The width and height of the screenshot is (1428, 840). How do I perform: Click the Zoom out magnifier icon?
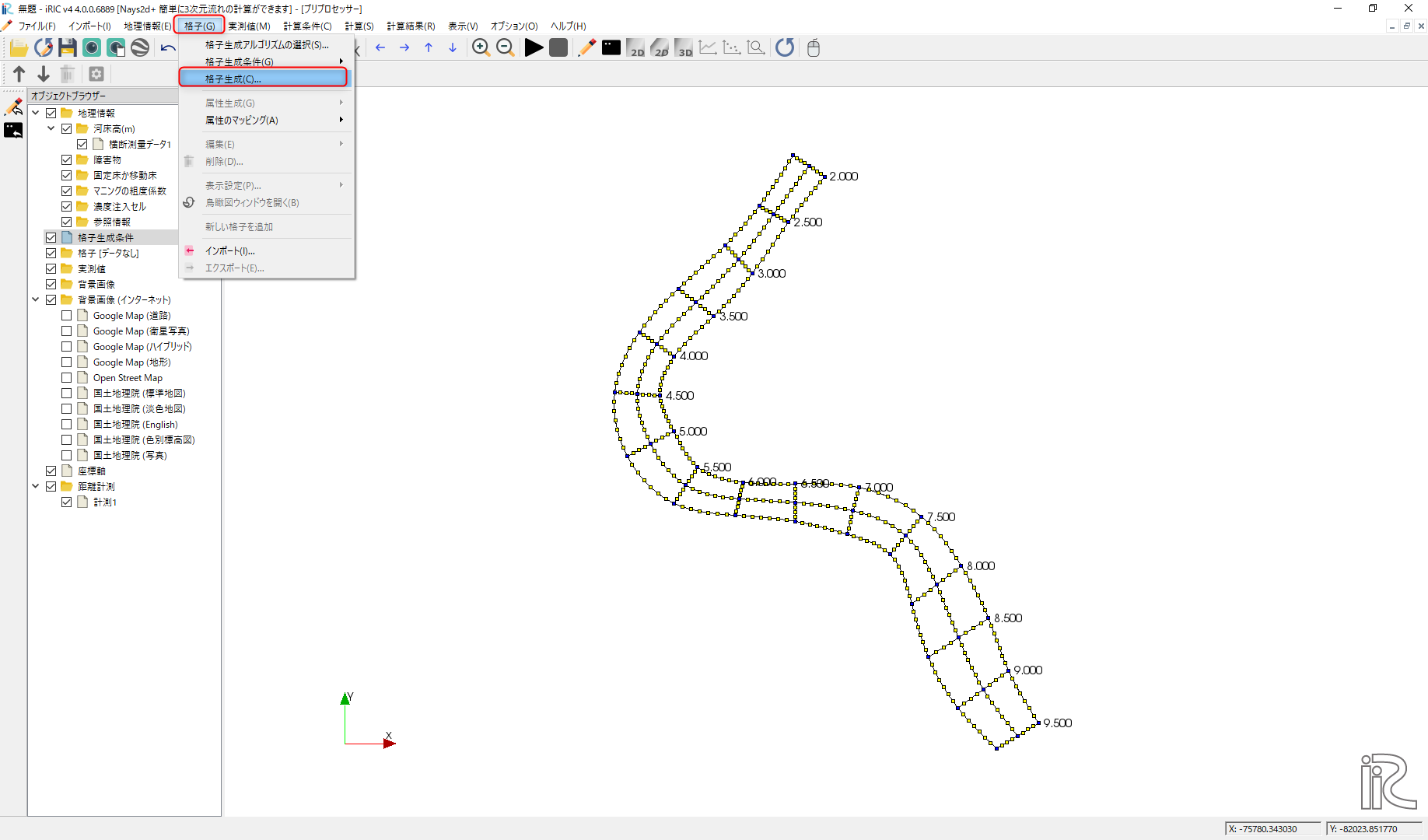coord(505,48)
